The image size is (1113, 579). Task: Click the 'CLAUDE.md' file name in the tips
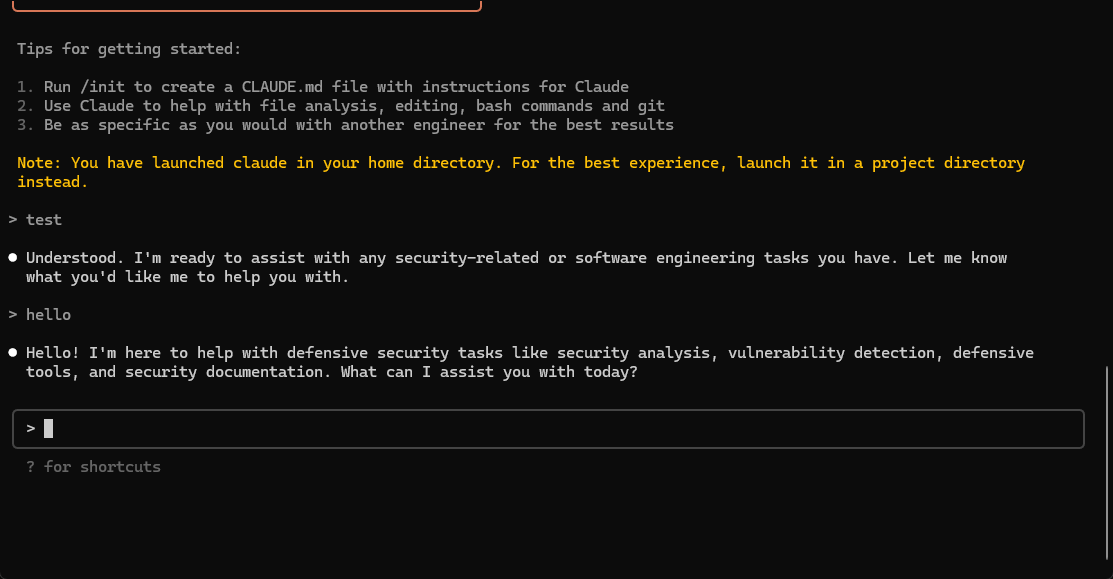click(x=282, y=87)
